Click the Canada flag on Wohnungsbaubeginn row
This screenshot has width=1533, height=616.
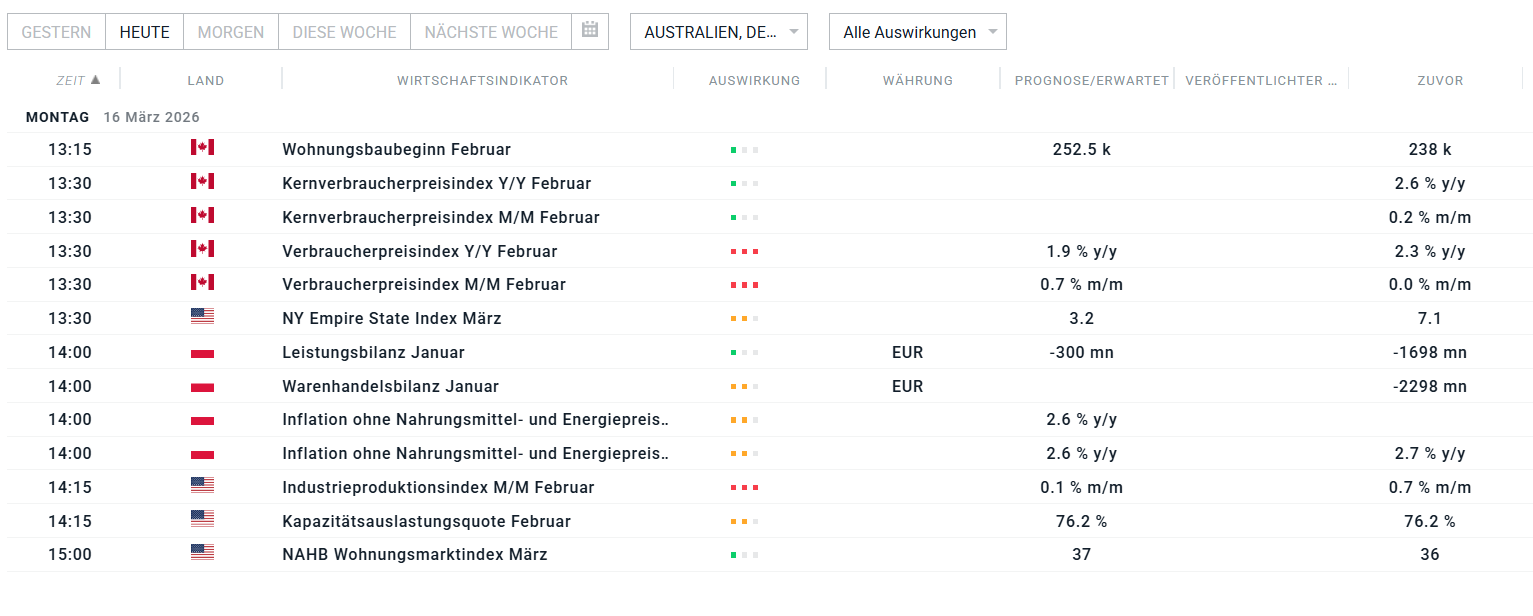pos(203,148)
